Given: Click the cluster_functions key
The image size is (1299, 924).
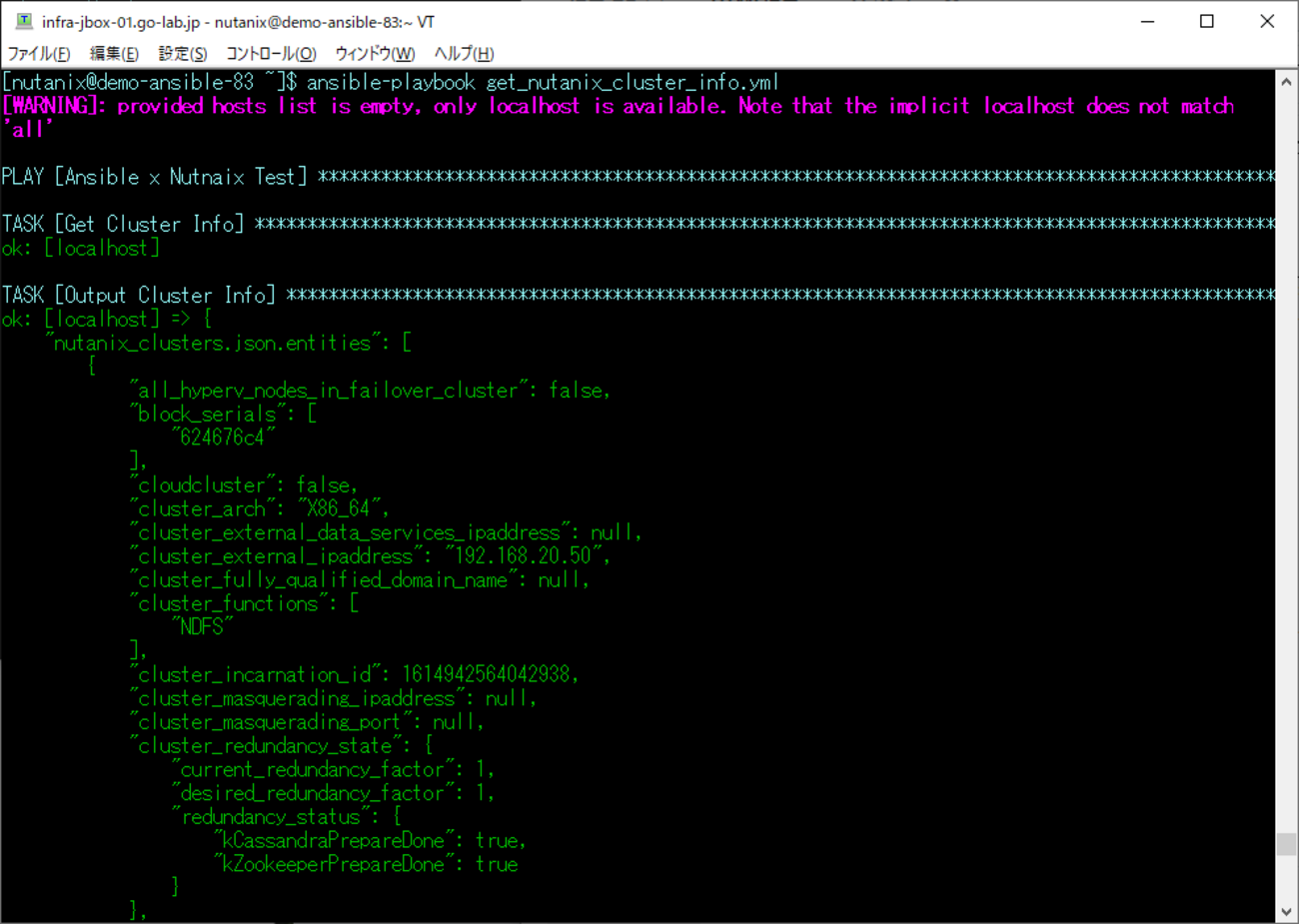Looking at the screenshot, I should click(x=228, y=603).
